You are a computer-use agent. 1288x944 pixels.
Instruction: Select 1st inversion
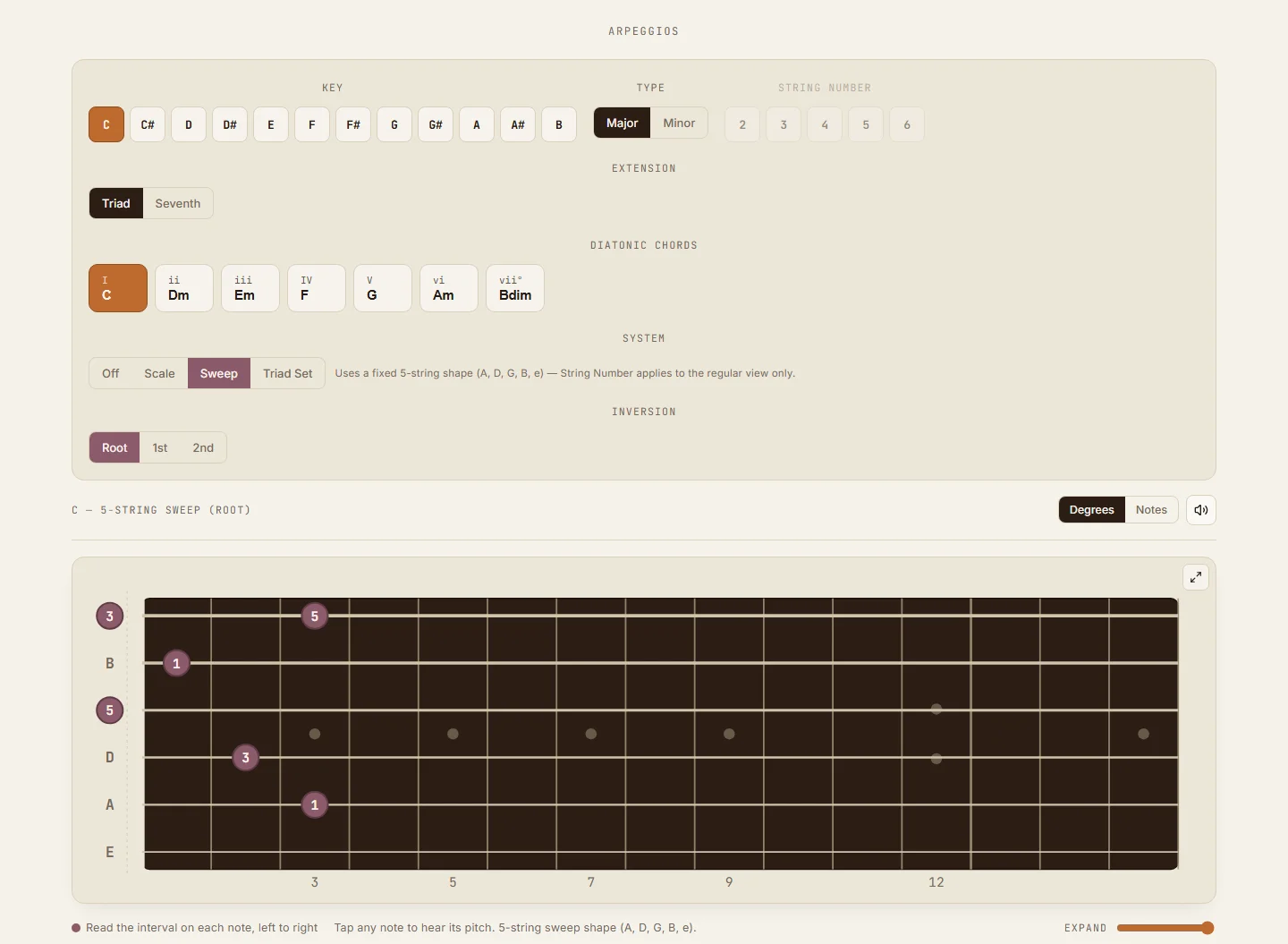click(x=160, y=447)
